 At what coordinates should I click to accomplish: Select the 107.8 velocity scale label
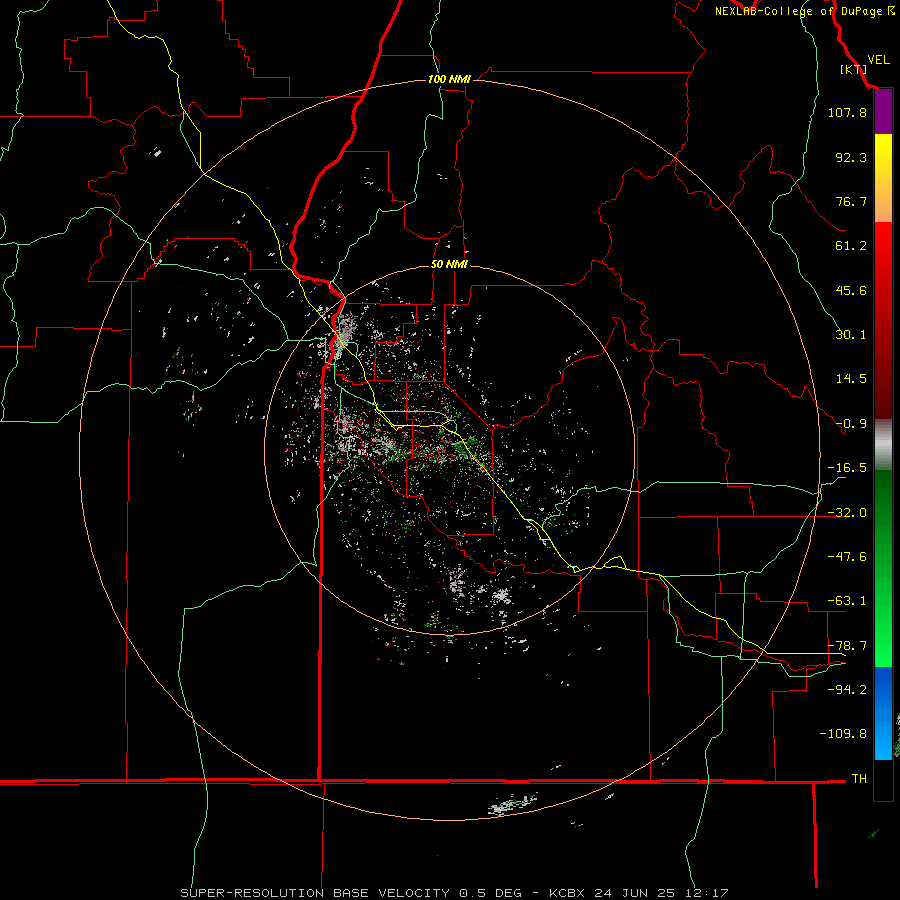(x=847, y=112)
